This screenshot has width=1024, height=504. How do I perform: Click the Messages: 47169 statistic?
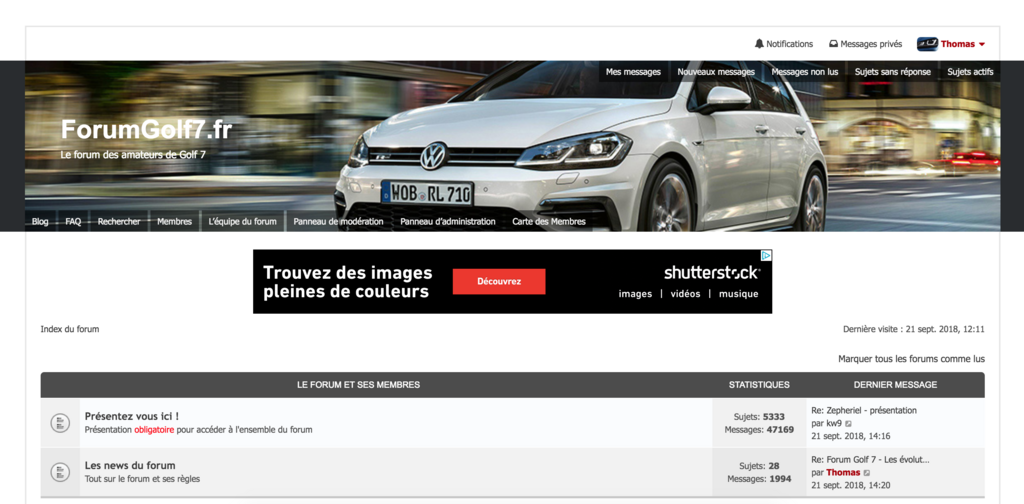coord(759,430)
